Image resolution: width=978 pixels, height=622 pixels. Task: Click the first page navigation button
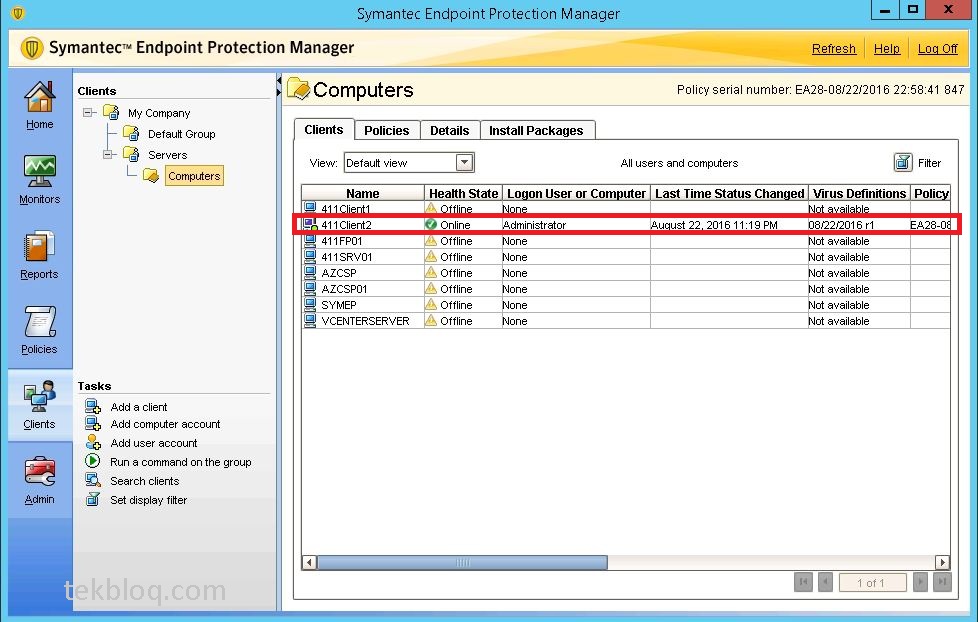(x=803, y=582)
